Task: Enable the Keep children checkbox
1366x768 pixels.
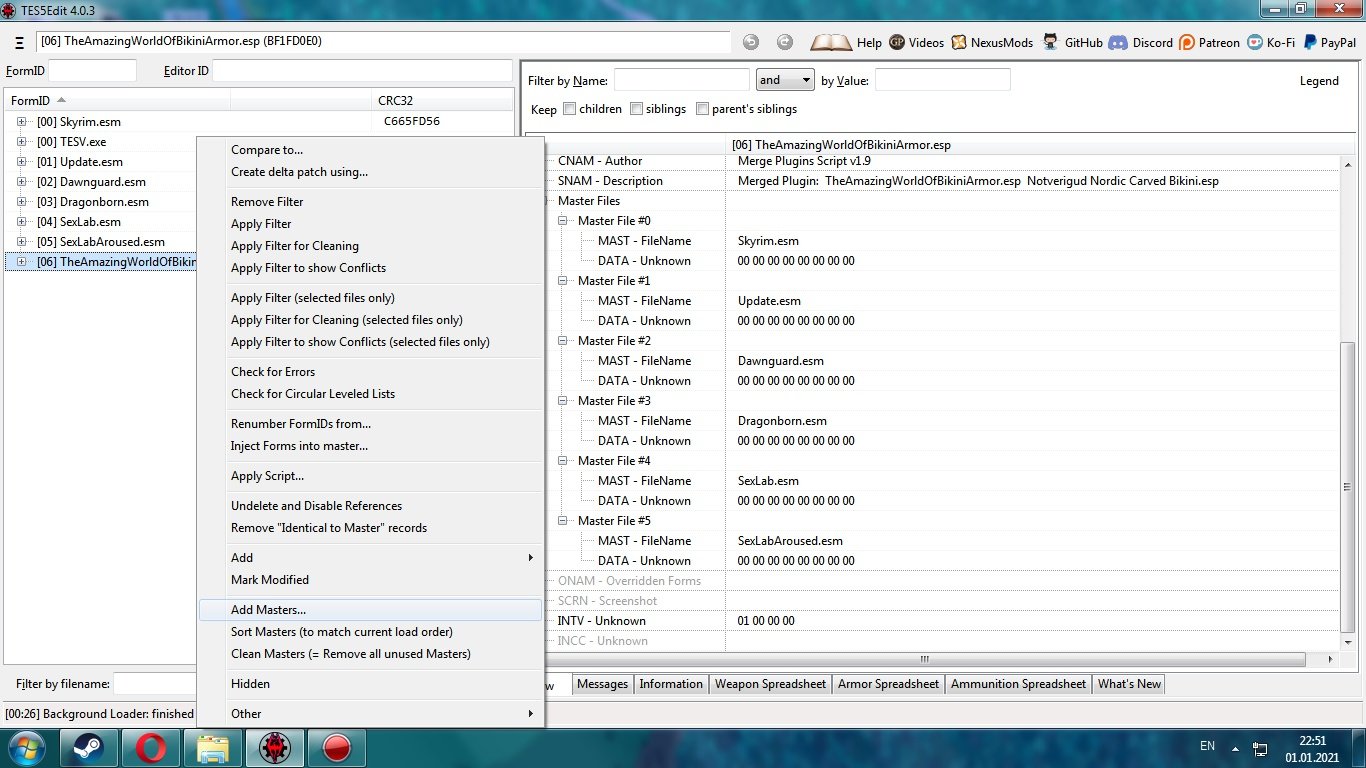Action: (570, 109)
